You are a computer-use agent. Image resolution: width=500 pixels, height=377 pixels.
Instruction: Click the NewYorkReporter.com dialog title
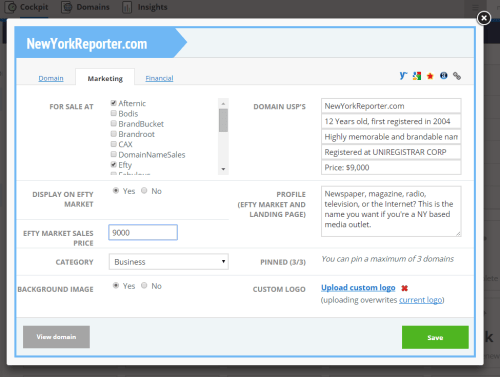87,44
